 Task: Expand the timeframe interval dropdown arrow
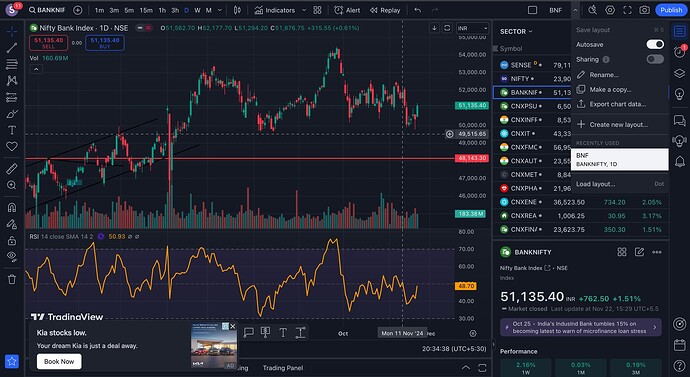pyautogui.click(x=220, y=10)
